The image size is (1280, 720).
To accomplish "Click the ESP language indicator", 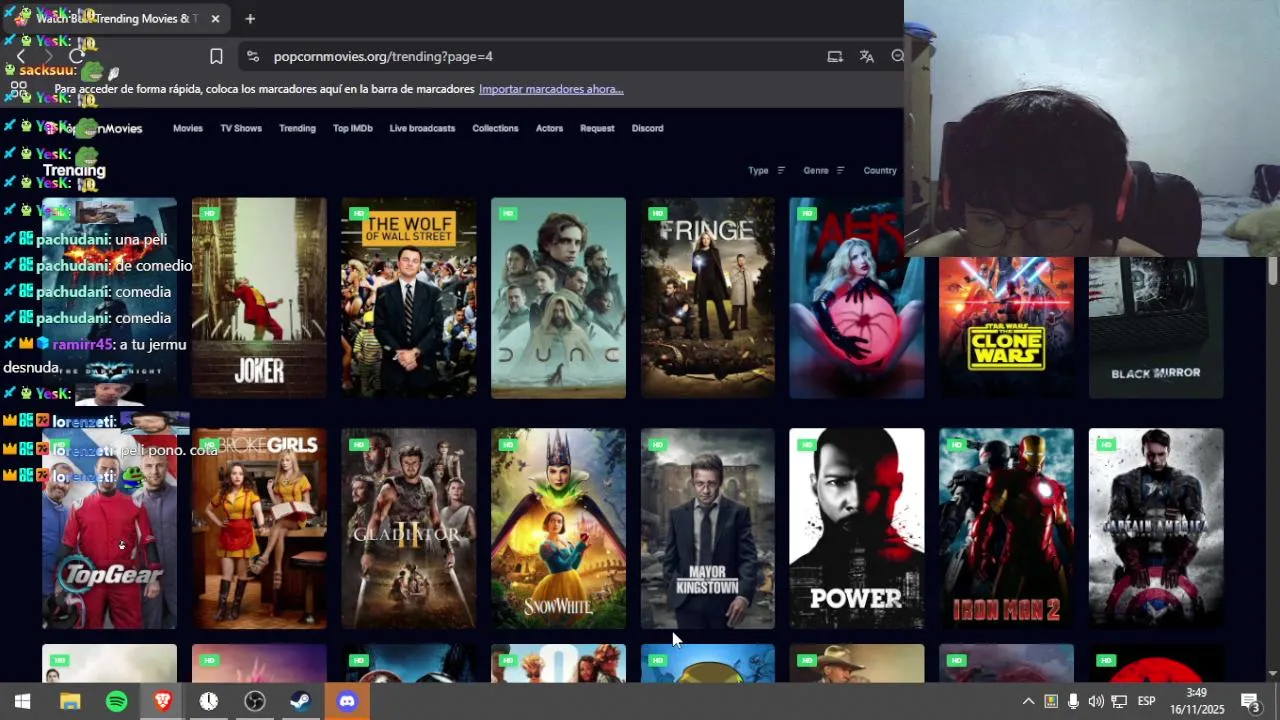I will click(x=1146, y=701).
